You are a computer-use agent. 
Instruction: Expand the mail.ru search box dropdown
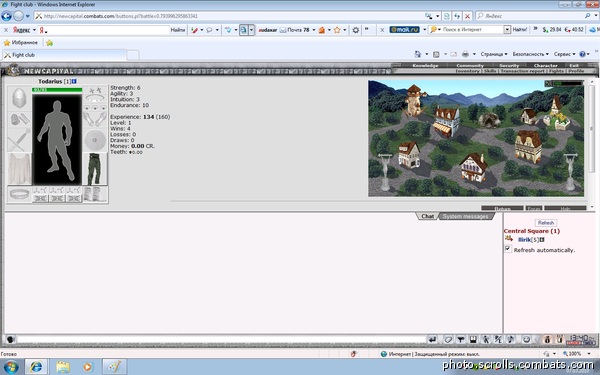click(x=507, y=29)
